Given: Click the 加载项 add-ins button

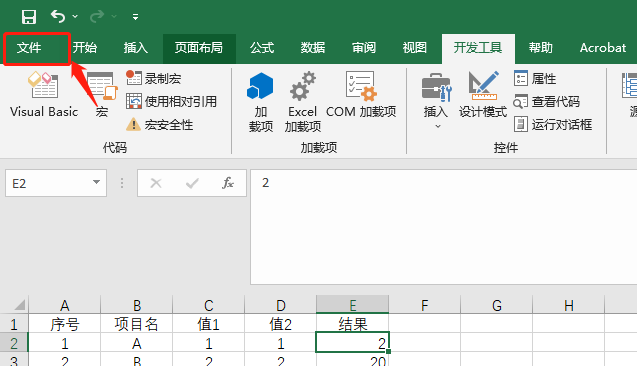Looking at the screenshot, I should [x=261, y=102].
